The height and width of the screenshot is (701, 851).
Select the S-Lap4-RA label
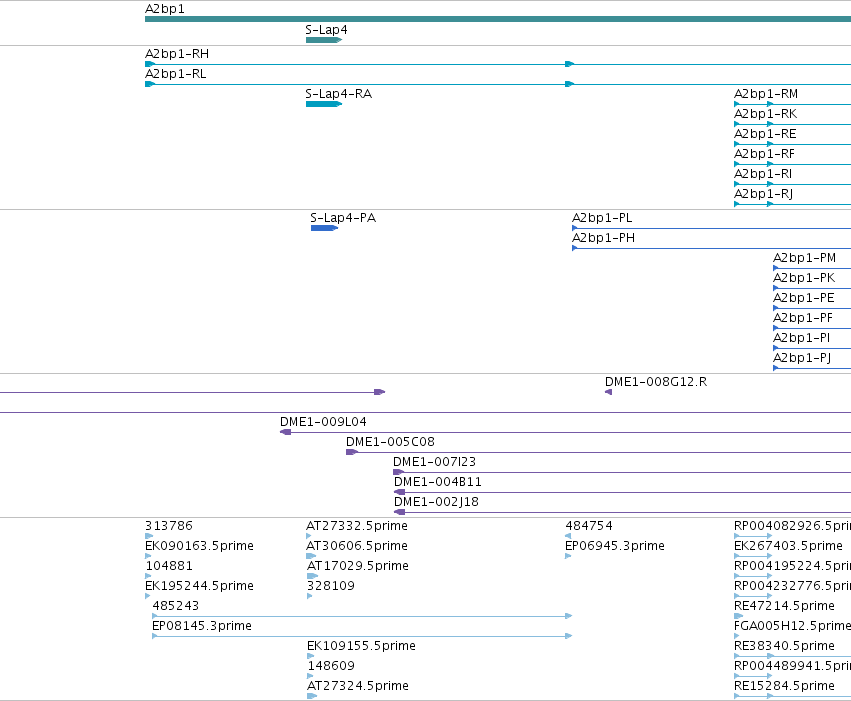[x=339, y=94]
